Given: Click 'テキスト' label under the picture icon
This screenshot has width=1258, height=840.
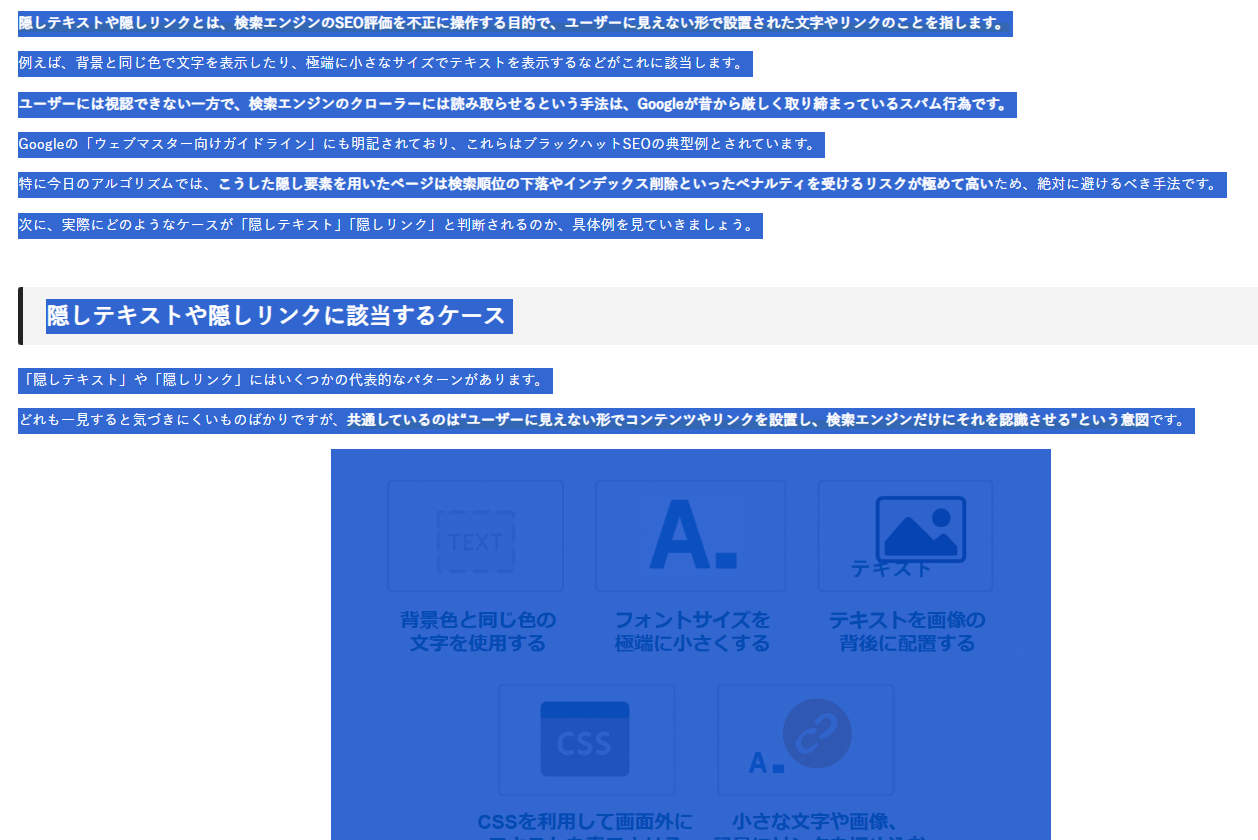Looking at the screenshot, I should (890, 569).
